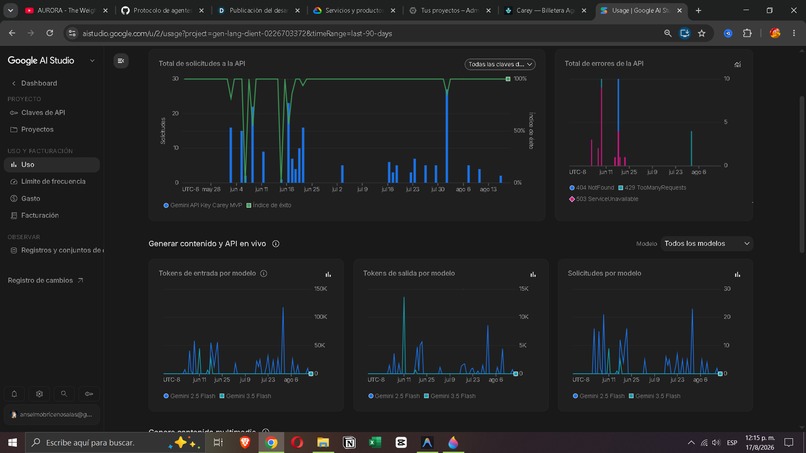The height and width of the screenshot is (453, 806).
Task: Toggle Gemini 2.5 Flash in input tokens legend
Action: pos(189,396)
